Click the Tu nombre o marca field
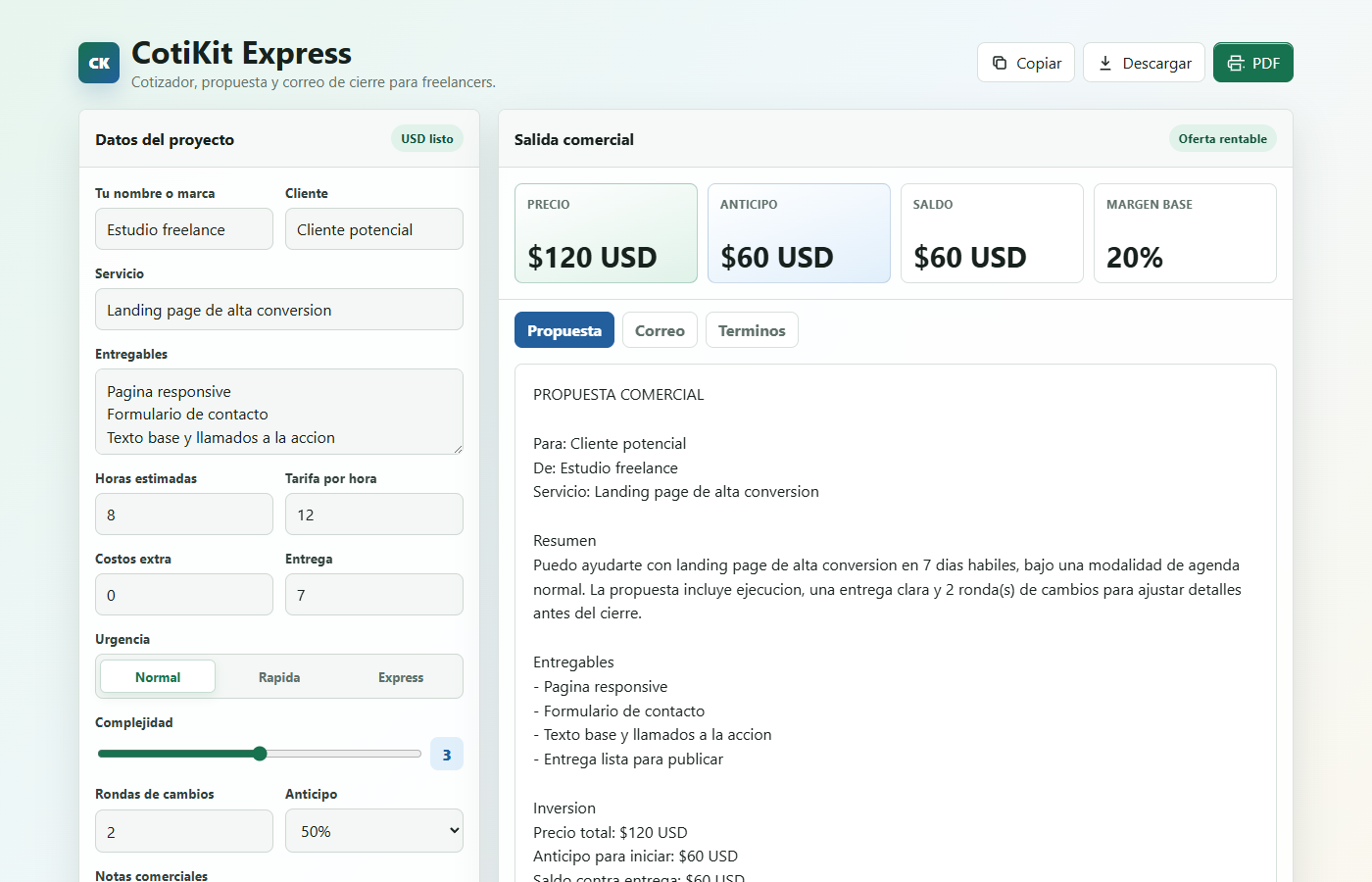 (x=184, y=229)
